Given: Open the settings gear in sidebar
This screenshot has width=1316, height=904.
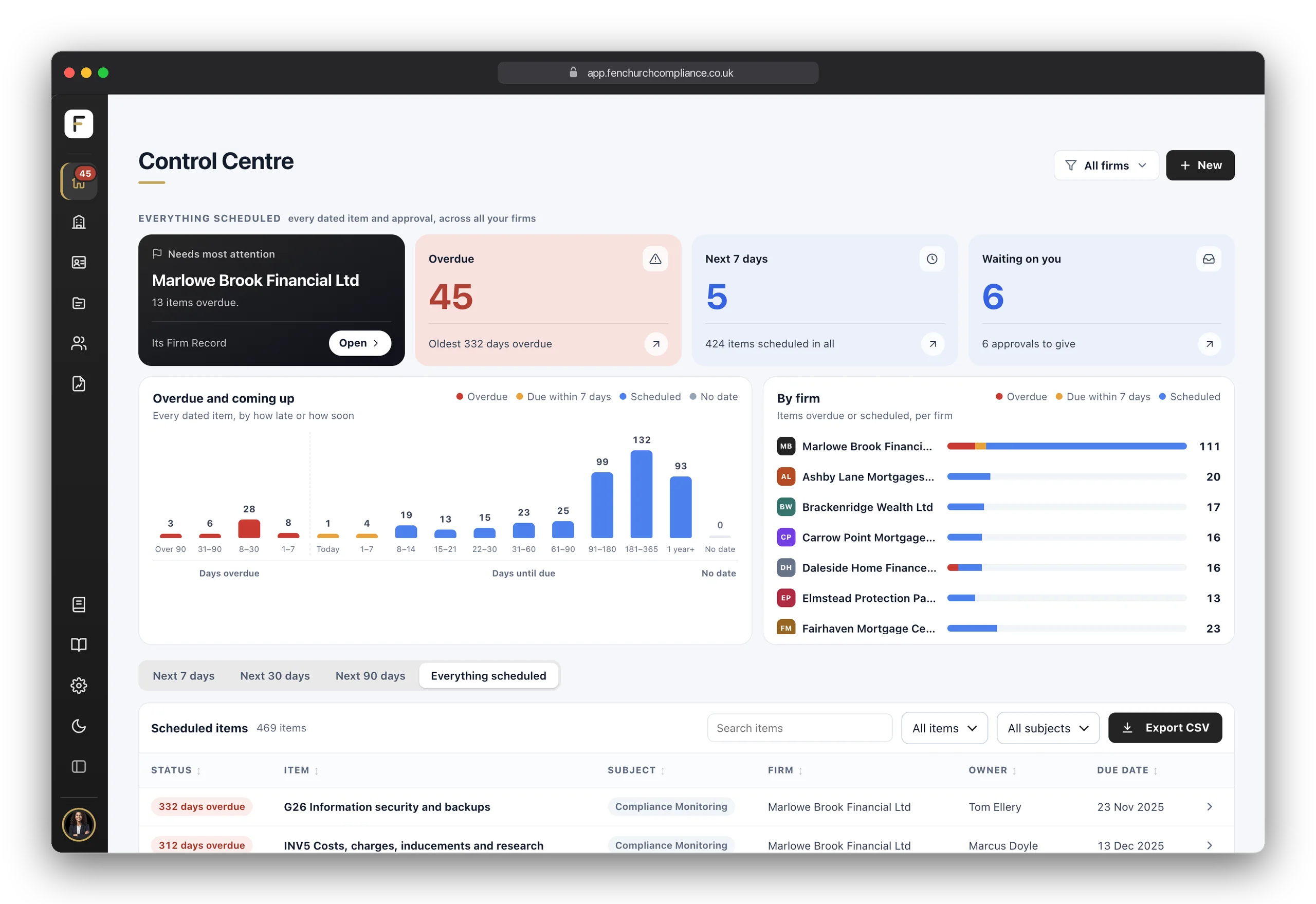Looking at the screenshot, I should point(79,686).
